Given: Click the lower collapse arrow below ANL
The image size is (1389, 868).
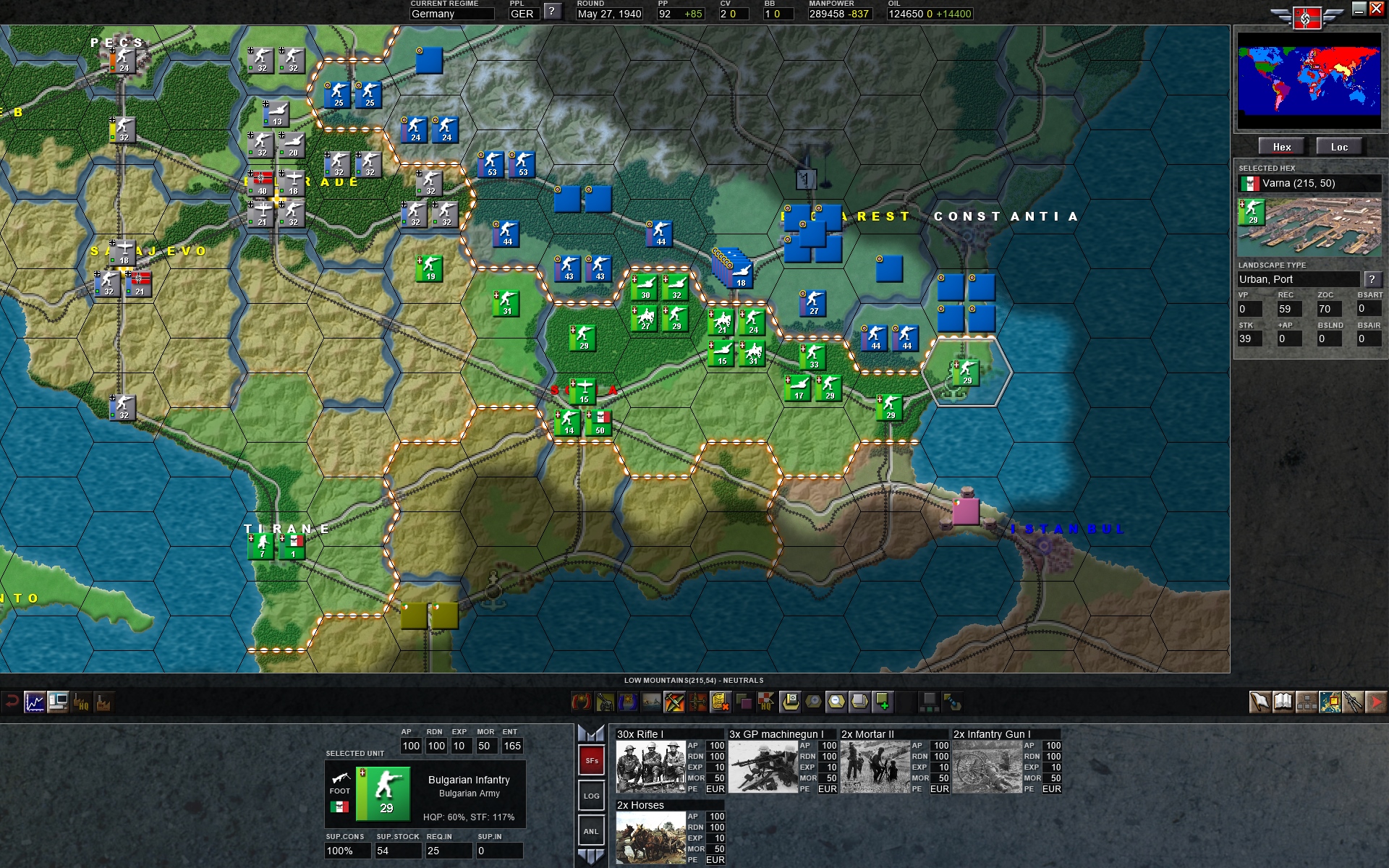Looking at the screenshot, I should click(x=591, y=857).
